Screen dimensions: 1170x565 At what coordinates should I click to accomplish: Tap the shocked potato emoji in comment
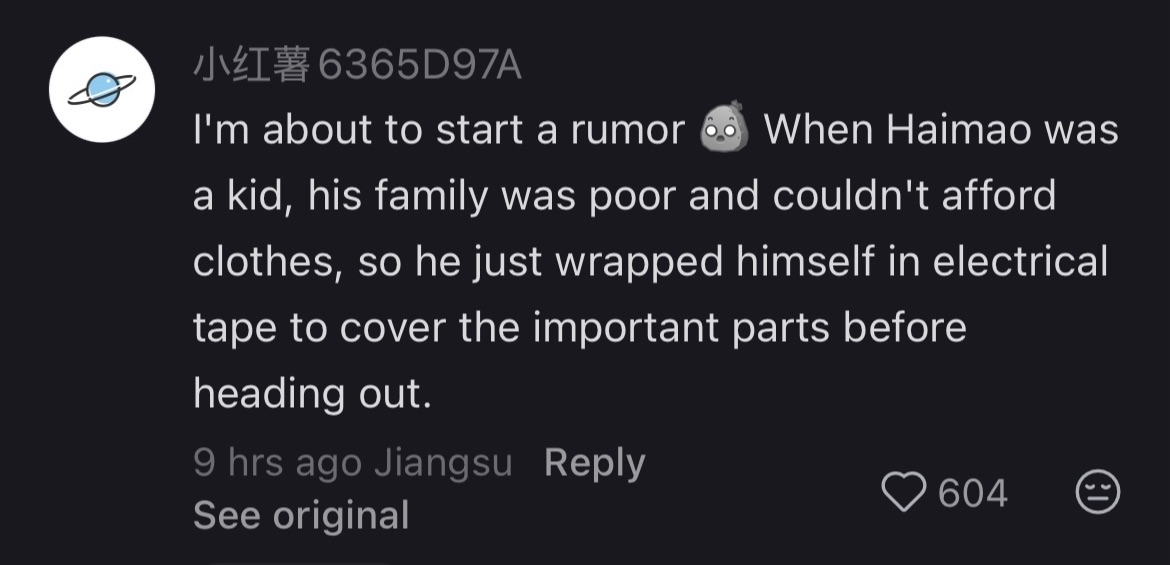click(724, 127)
